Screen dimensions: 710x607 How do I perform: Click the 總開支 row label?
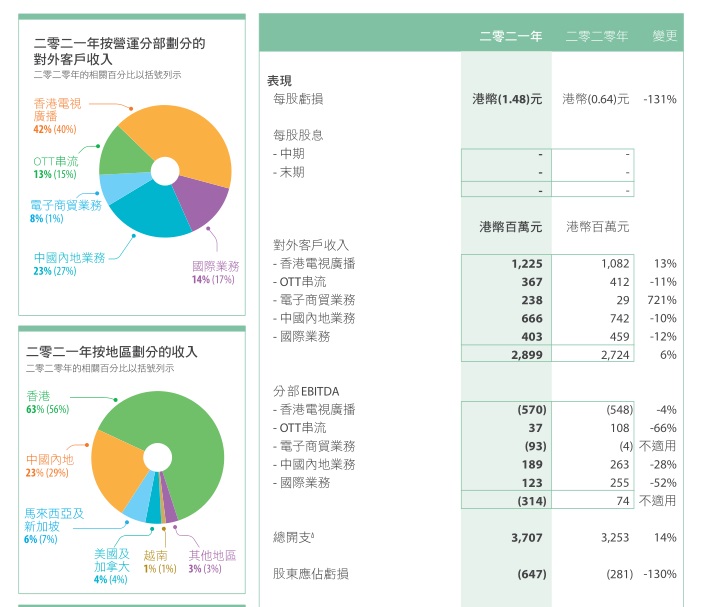[x=295, y=538]
